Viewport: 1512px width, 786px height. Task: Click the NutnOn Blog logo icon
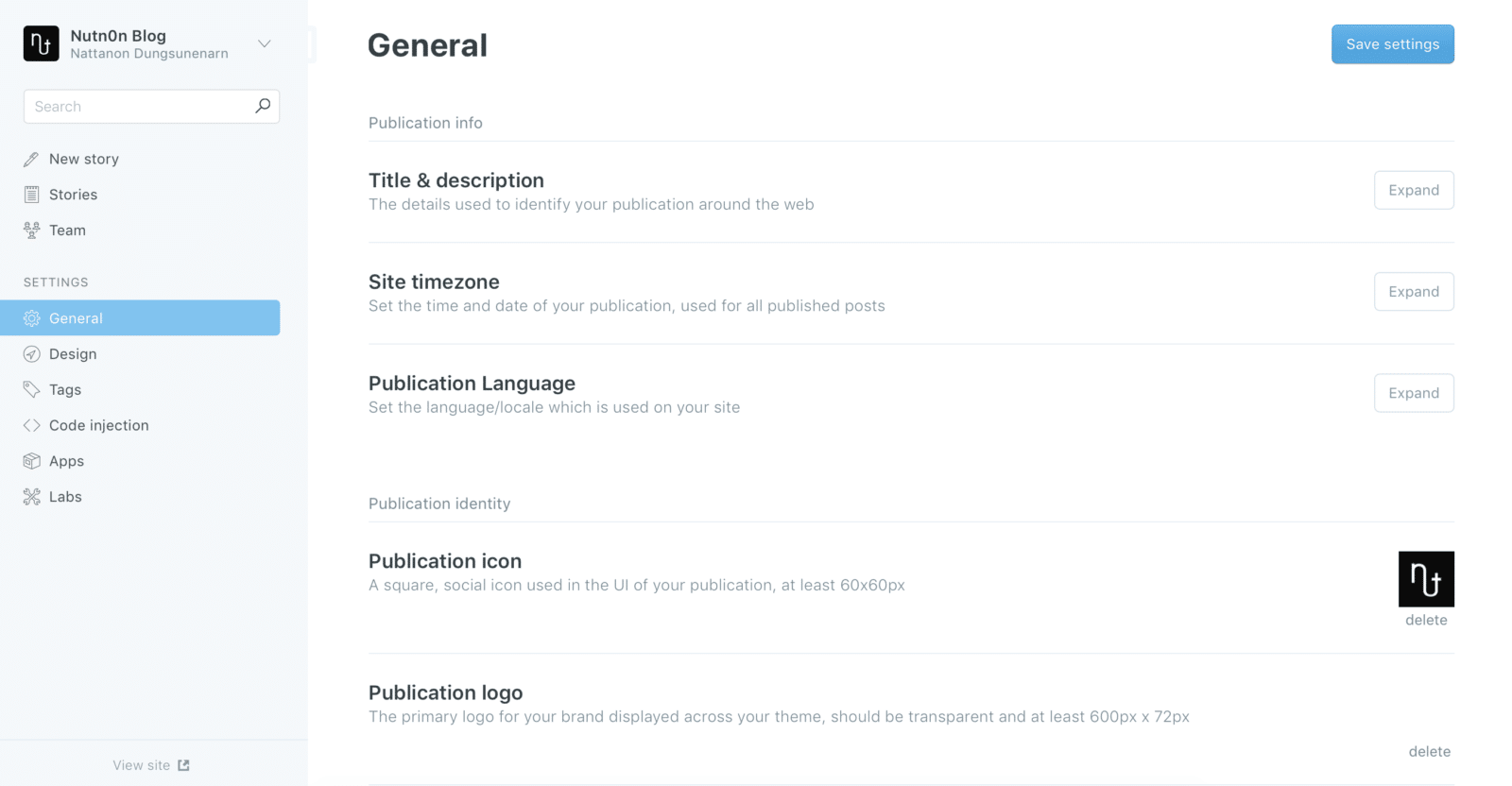[41, 43]
